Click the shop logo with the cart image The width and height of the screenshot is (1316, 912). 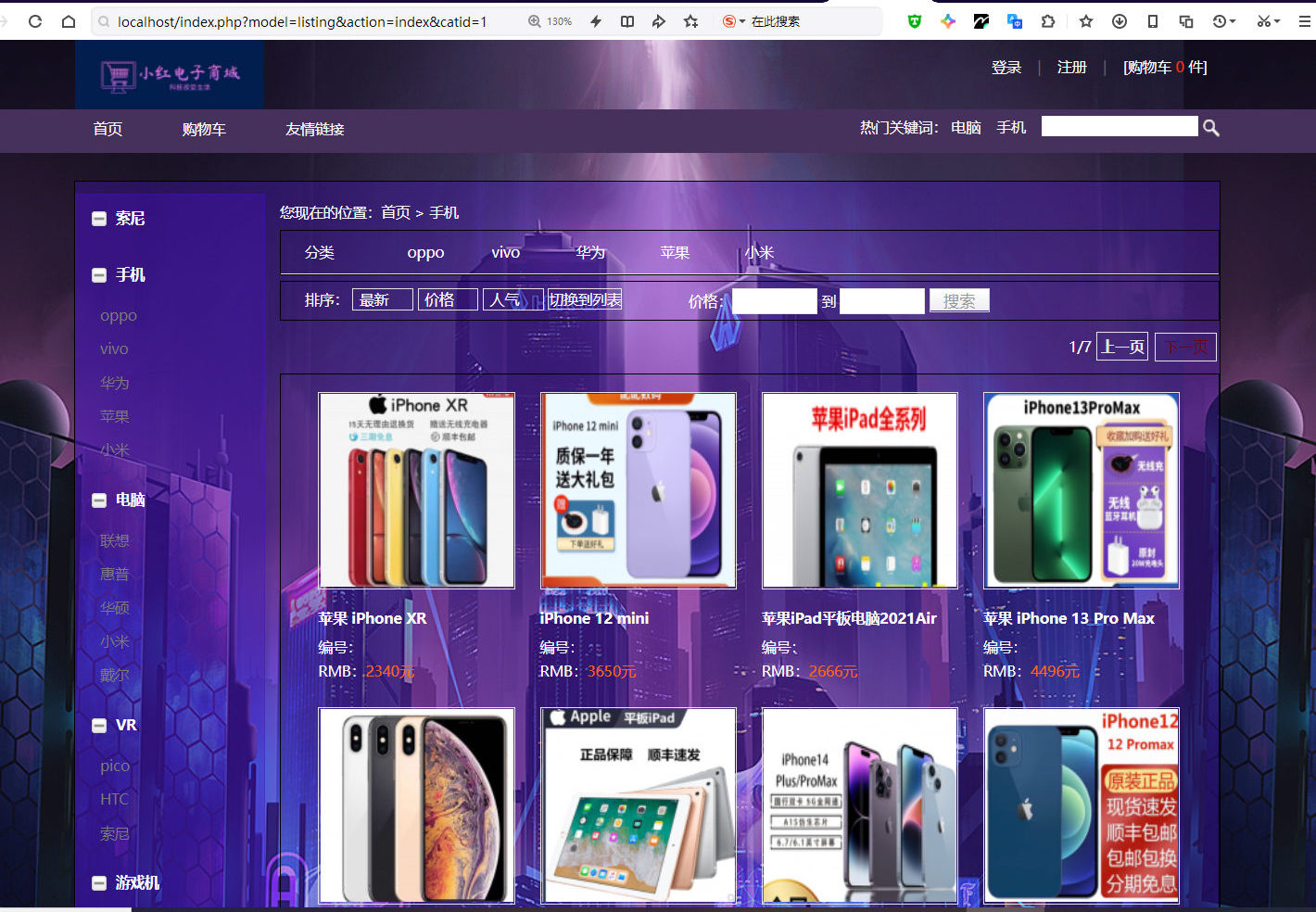click(x=170, y=74)
